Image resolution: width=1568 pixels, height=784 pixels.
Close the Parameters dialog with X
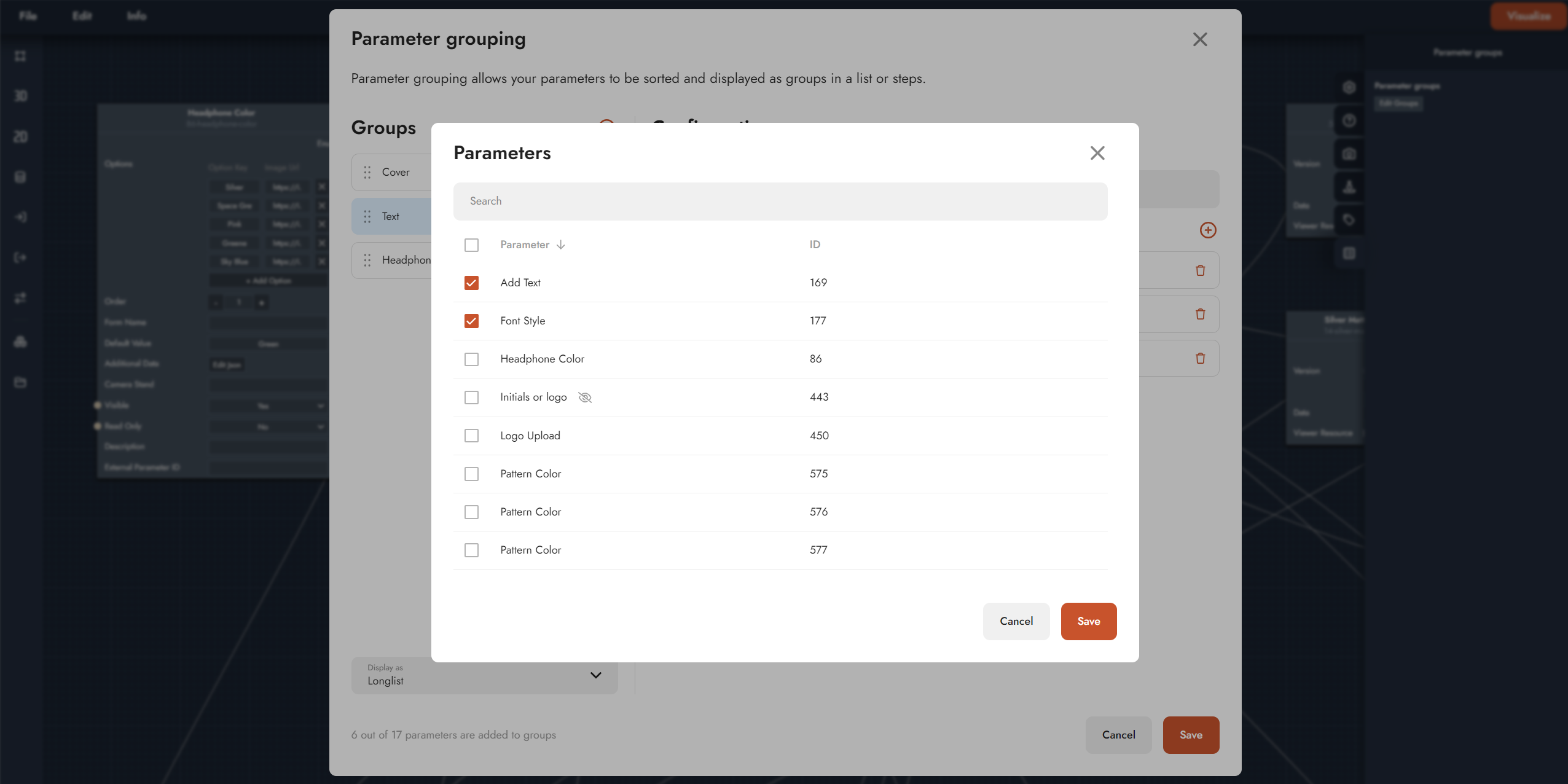(1097, 153)
